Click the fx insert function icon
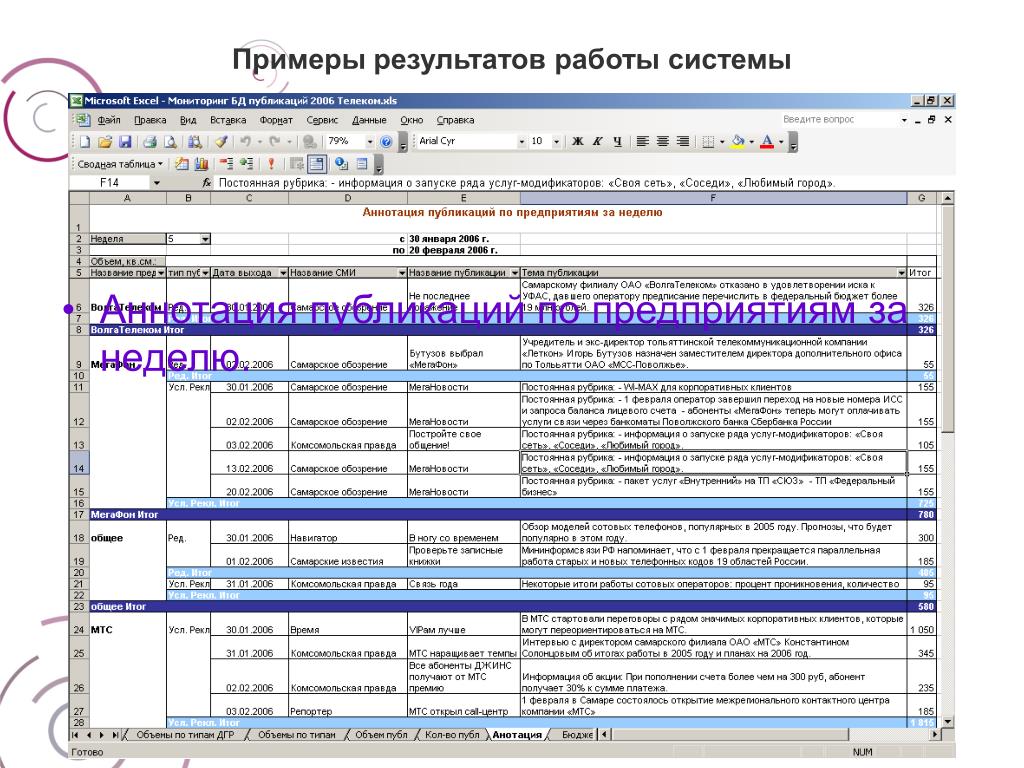This screenshot has height=768, width=1024. 206,183
